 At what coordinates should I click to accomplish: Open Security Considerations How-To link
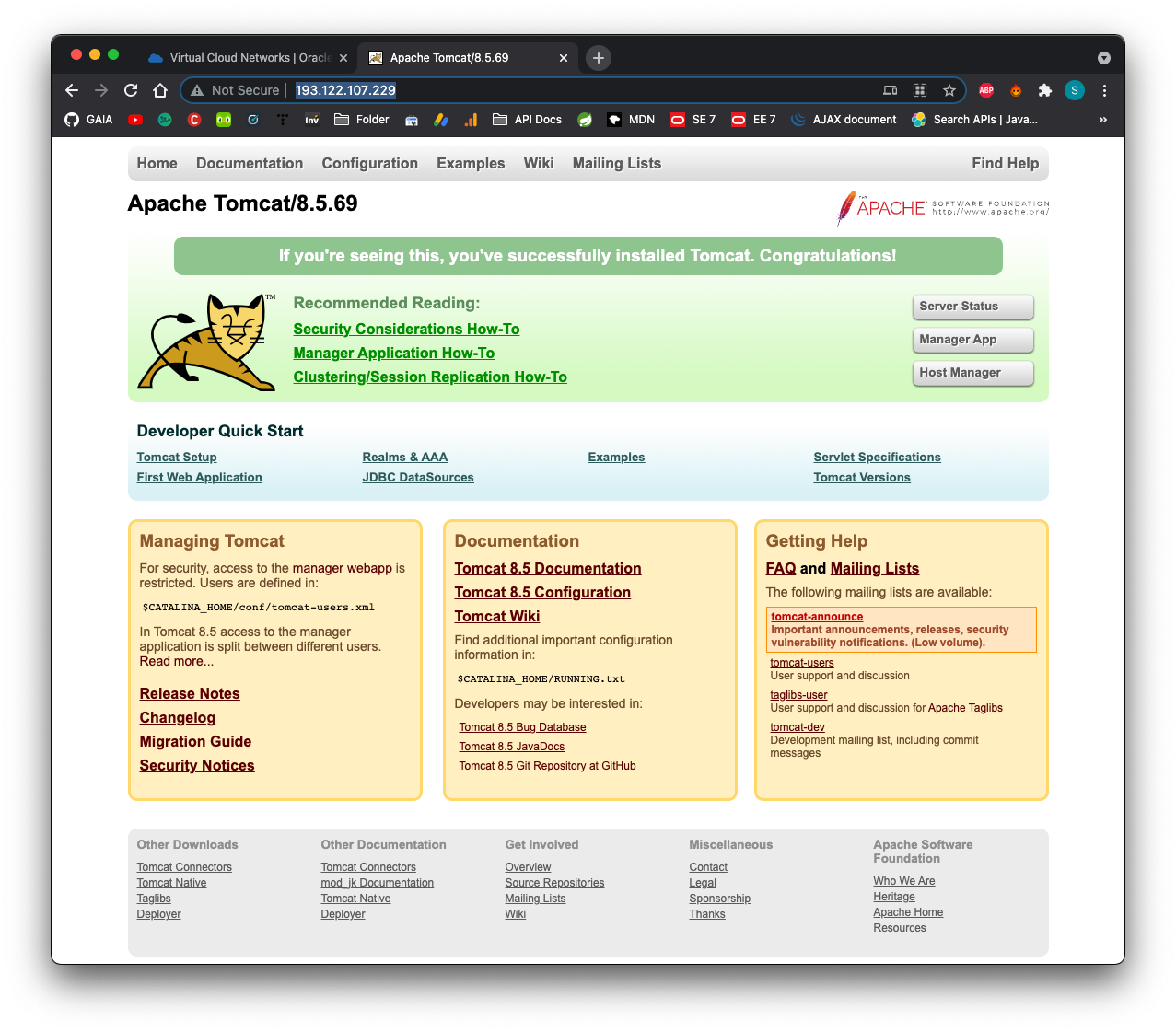pyautogui.click(x=406, y=330)
